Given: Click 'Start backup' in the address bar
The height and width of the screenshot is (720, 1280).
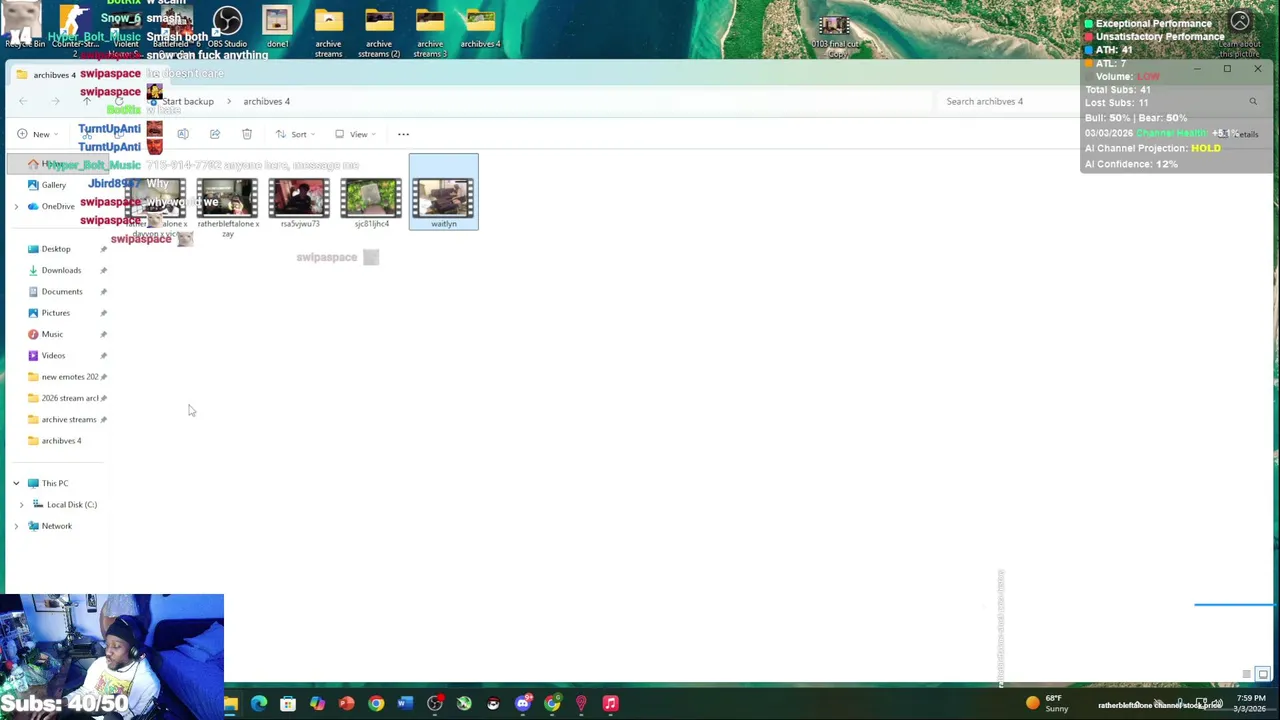Looking at the screenshot, I should coord(188,101).
